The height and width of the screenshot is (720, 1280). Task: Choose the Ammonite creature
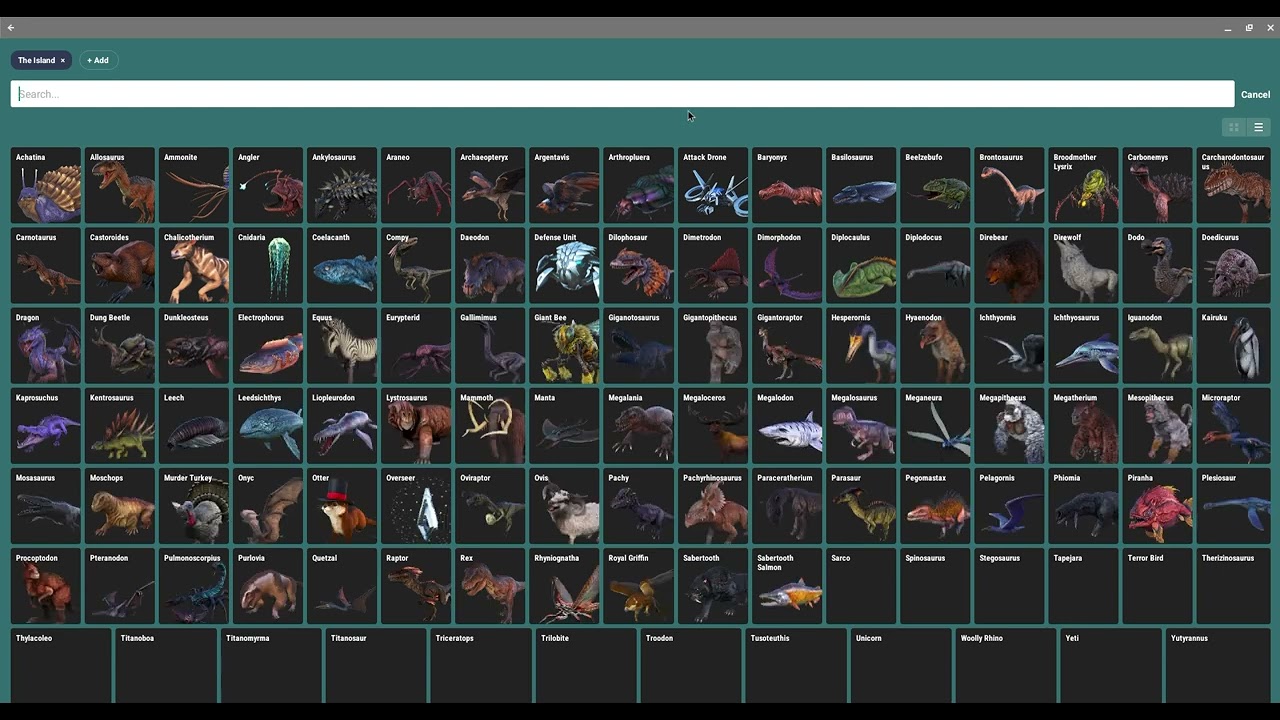coord(194,185)
